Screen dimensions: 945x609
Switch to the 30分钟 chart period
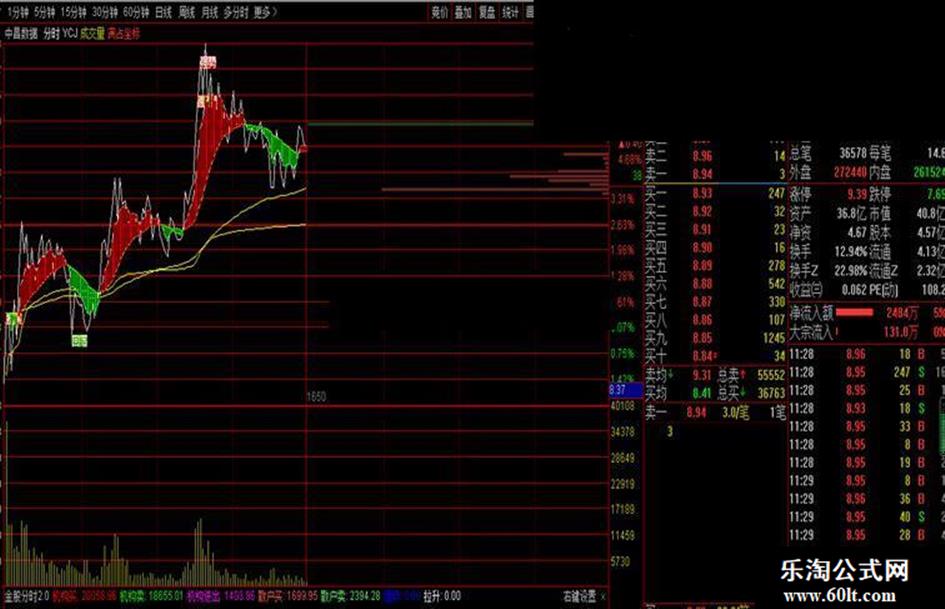pyautogui.click(x=104, y=11)
